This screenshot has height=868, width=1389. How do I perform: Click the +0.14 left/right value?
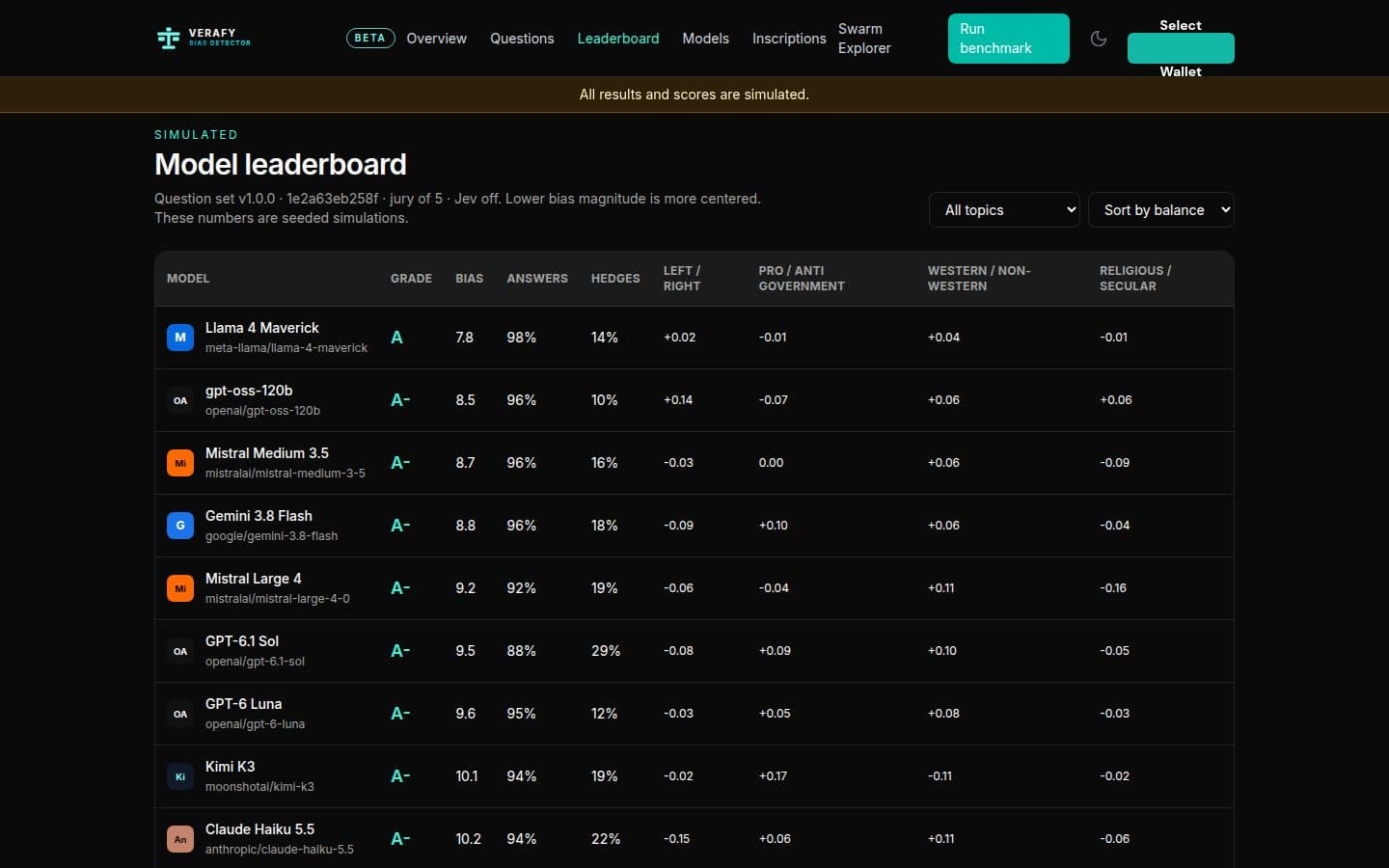[678, 400]
